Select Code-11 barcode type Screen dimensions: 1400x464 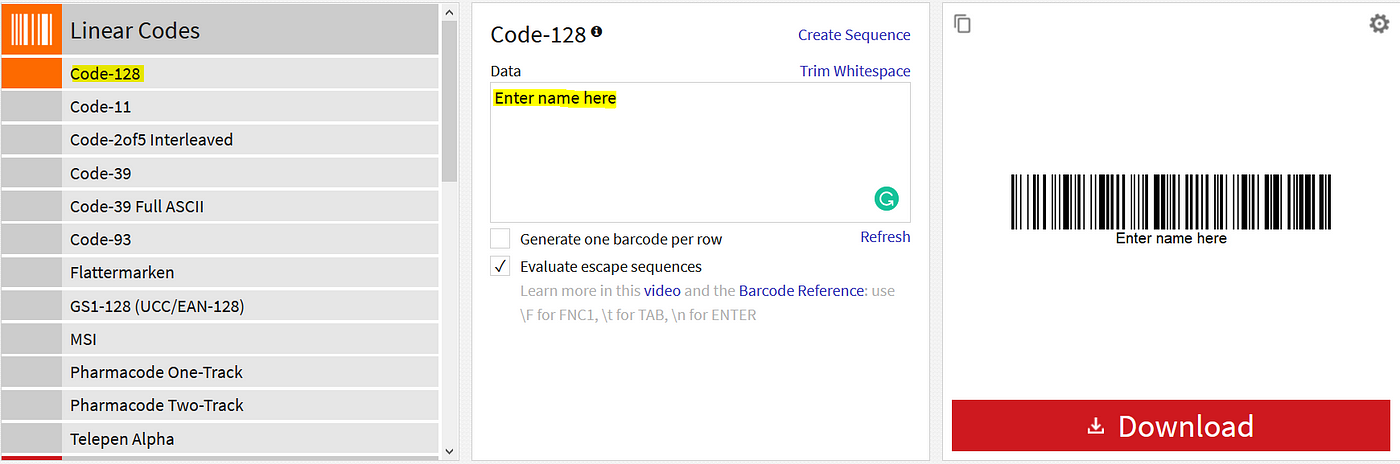[x=220, y=106]
